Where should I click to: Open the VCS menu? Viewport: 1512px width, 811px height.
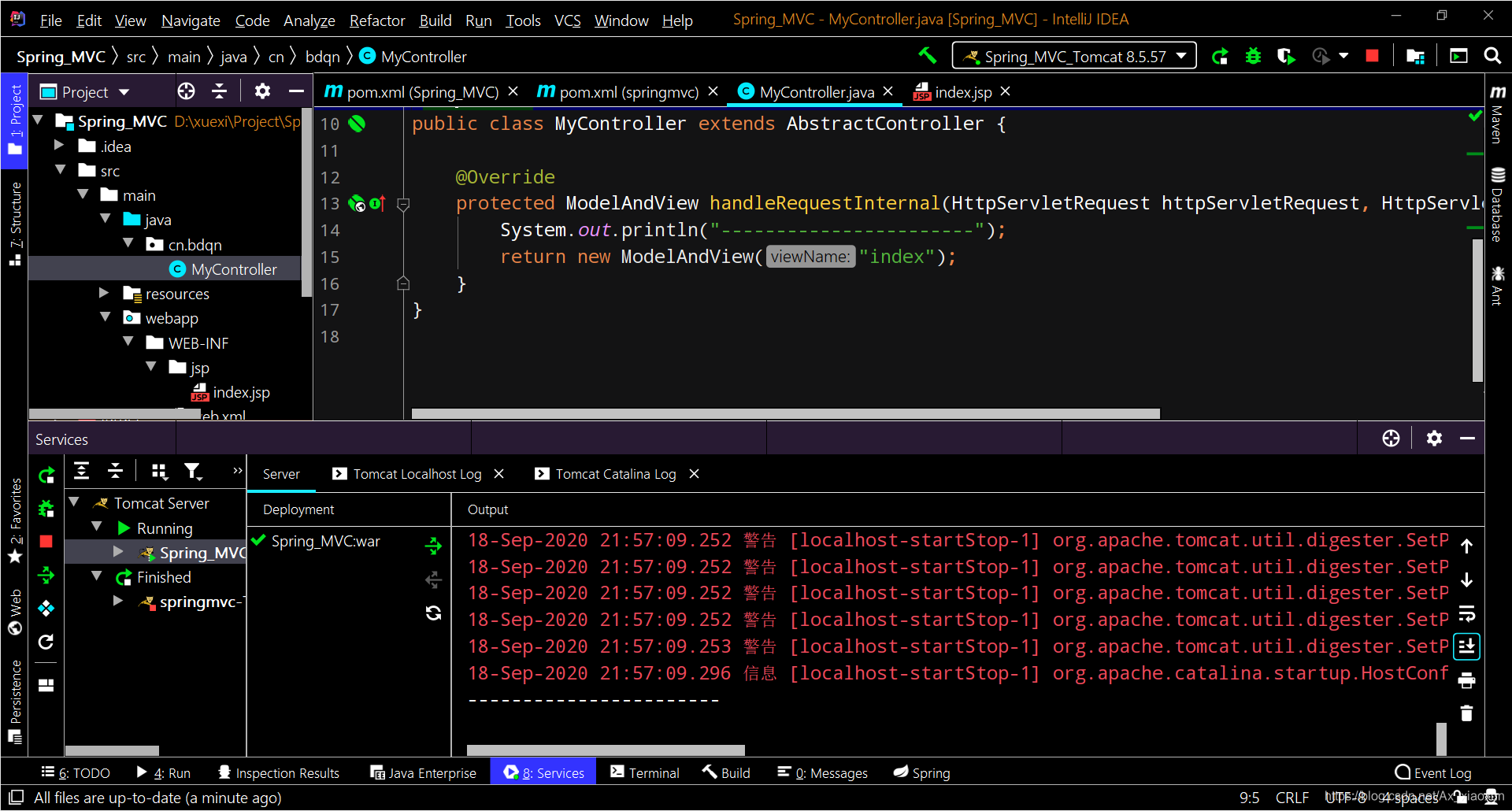[567, 20]
